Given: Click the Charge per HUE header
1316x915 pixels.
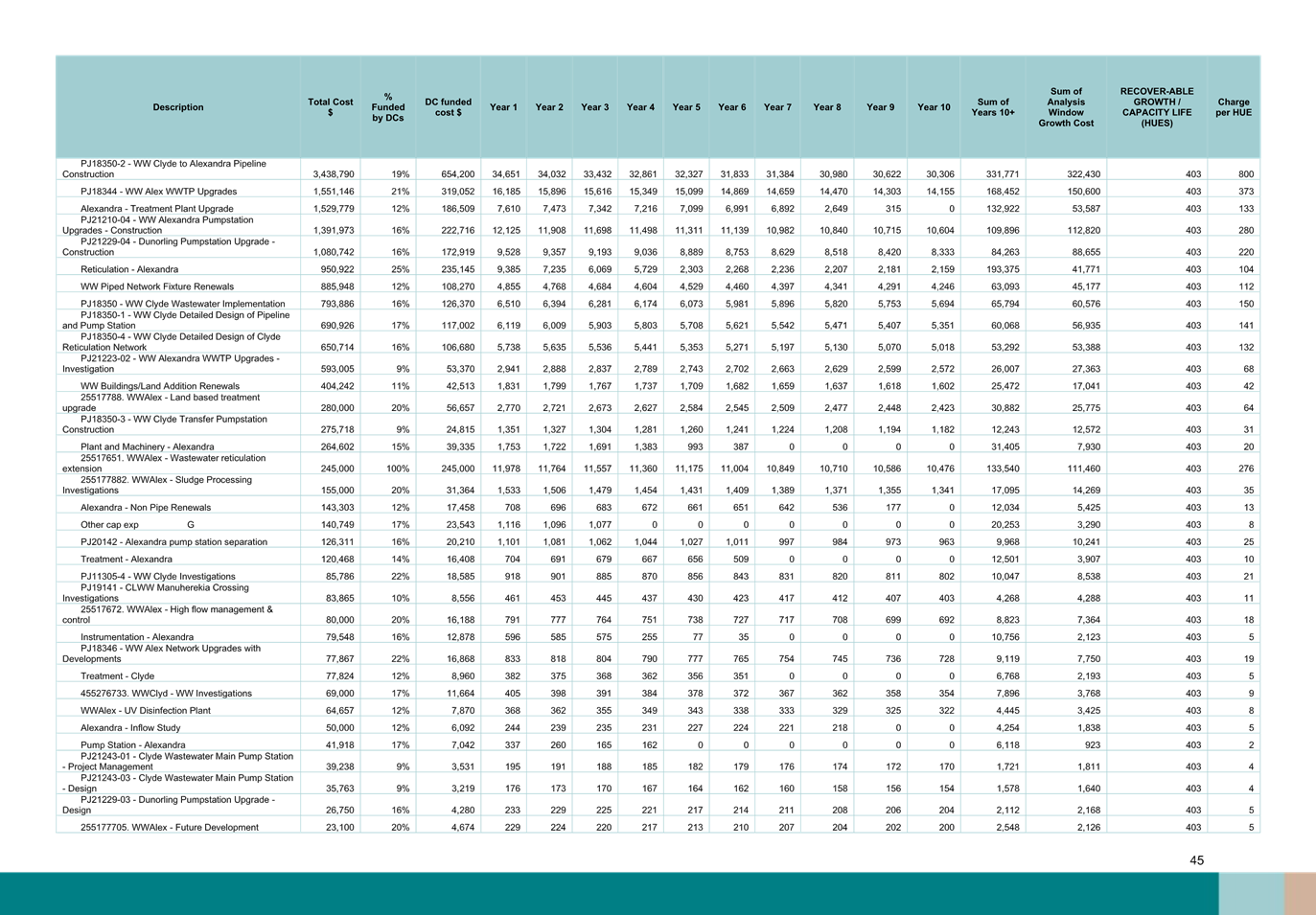Looking at the screenshot, I should pyautogui.click(x=1234, y=107).
